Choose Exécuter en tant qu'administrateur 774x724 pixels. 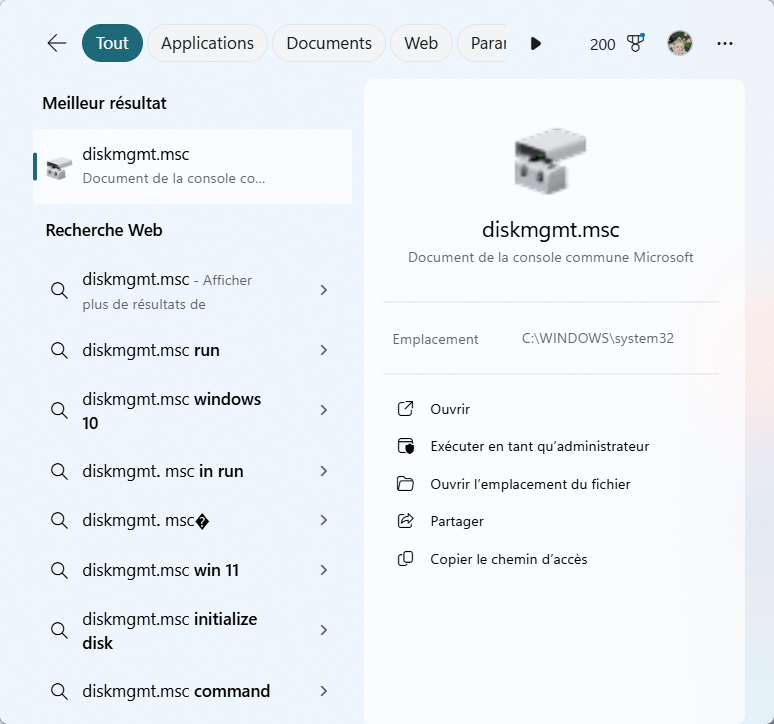[x=540, y=447]
